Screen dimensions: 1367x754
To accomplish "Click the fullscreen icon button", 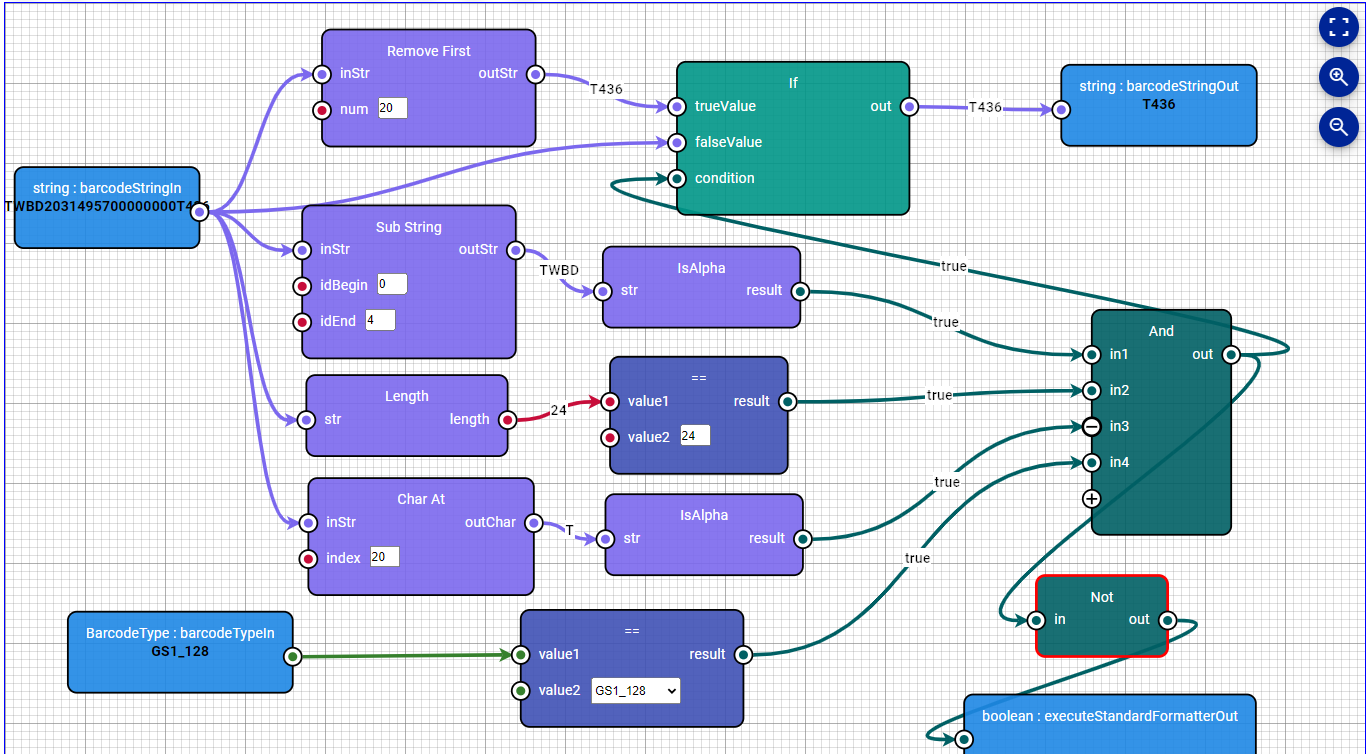I will tap(1338, 26).
